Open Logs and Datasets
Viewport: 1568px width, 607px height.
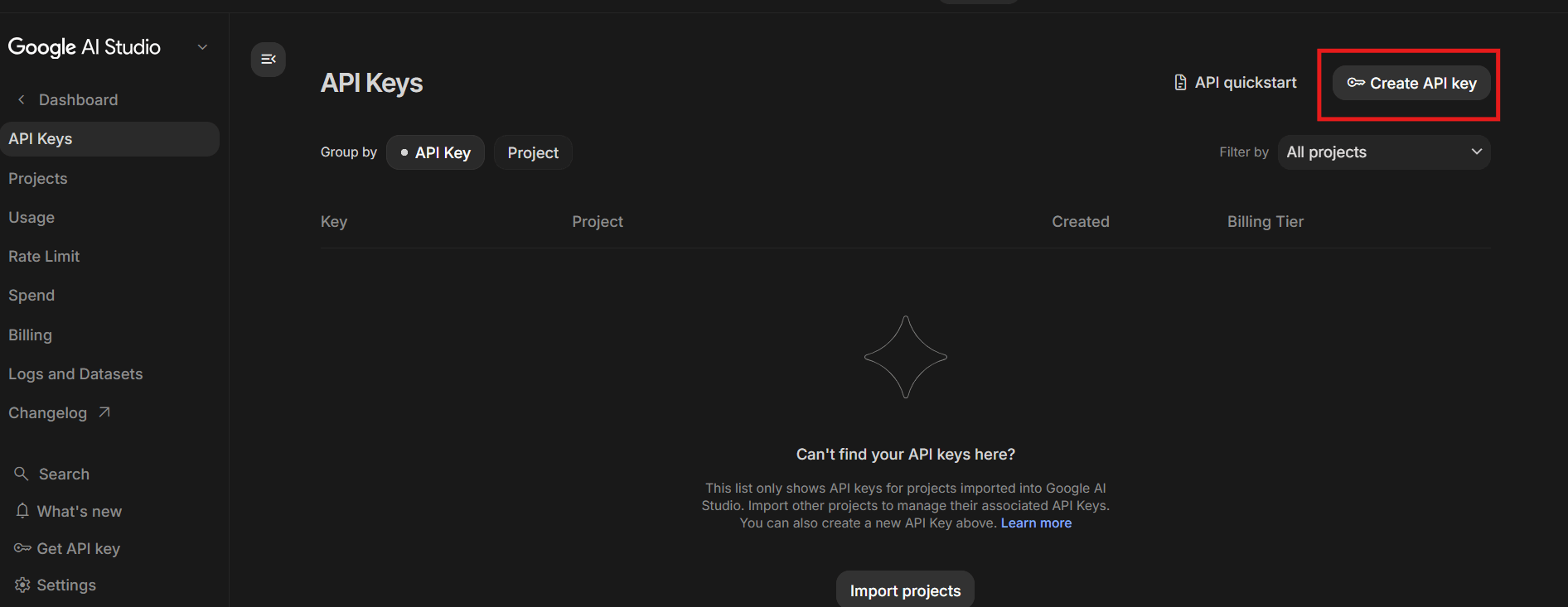coord(75,373)
